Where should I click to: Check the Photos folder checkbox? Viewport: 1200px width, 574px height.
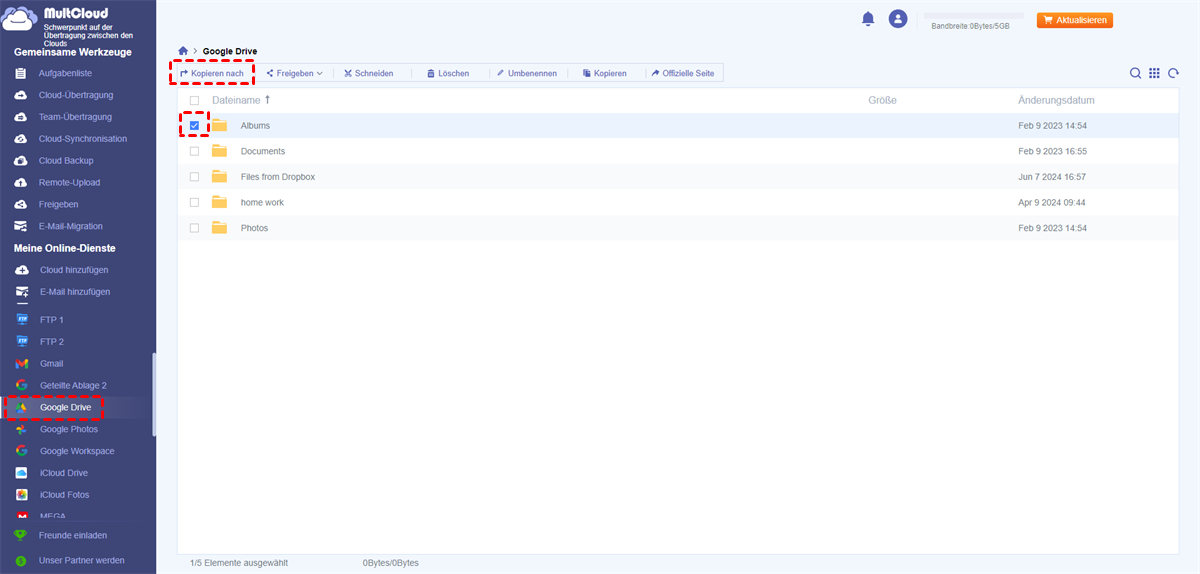[x=194, y=228]
